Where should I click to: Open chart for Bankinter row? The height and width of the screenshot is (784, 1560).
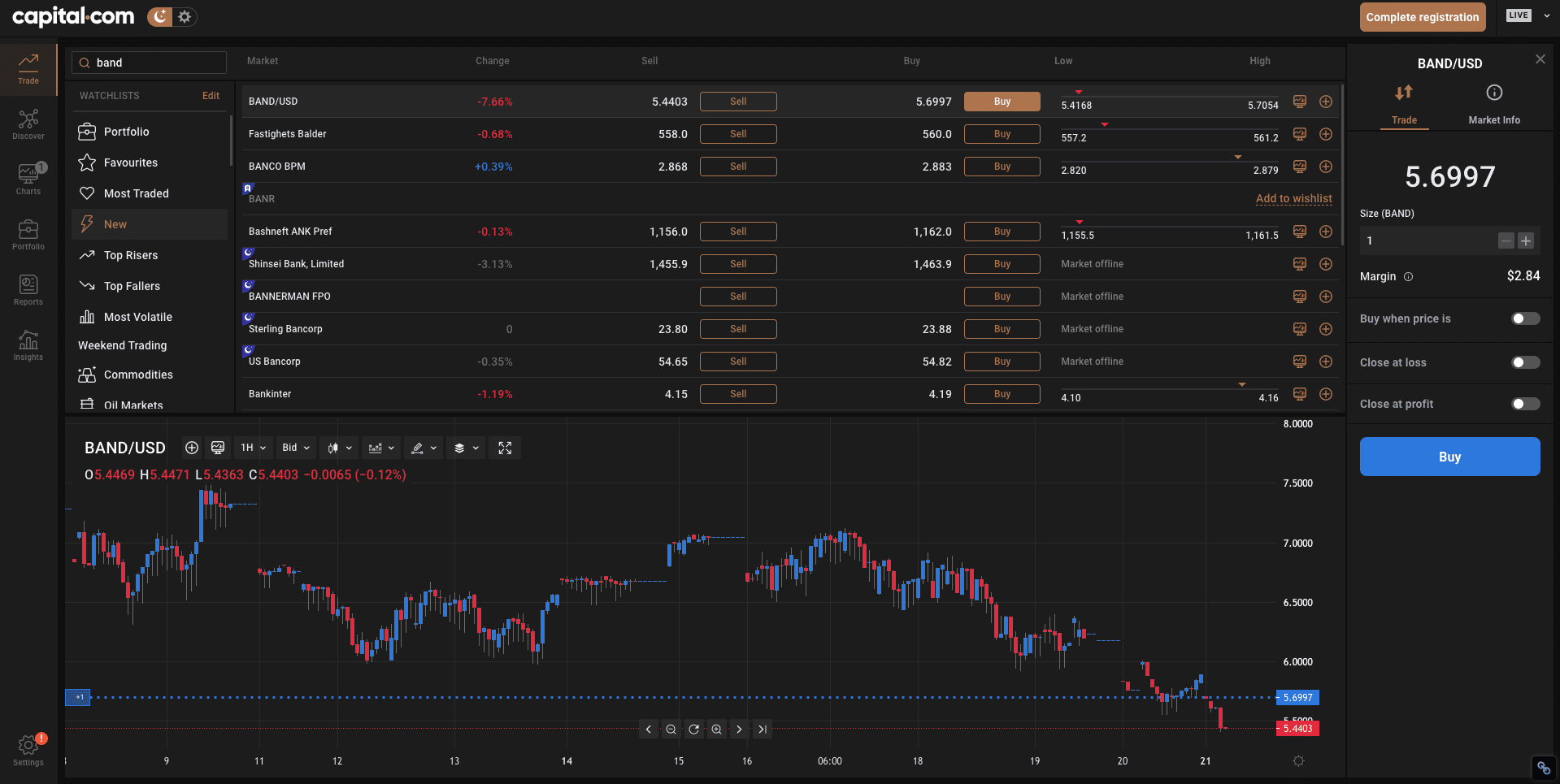point(1300,394)
